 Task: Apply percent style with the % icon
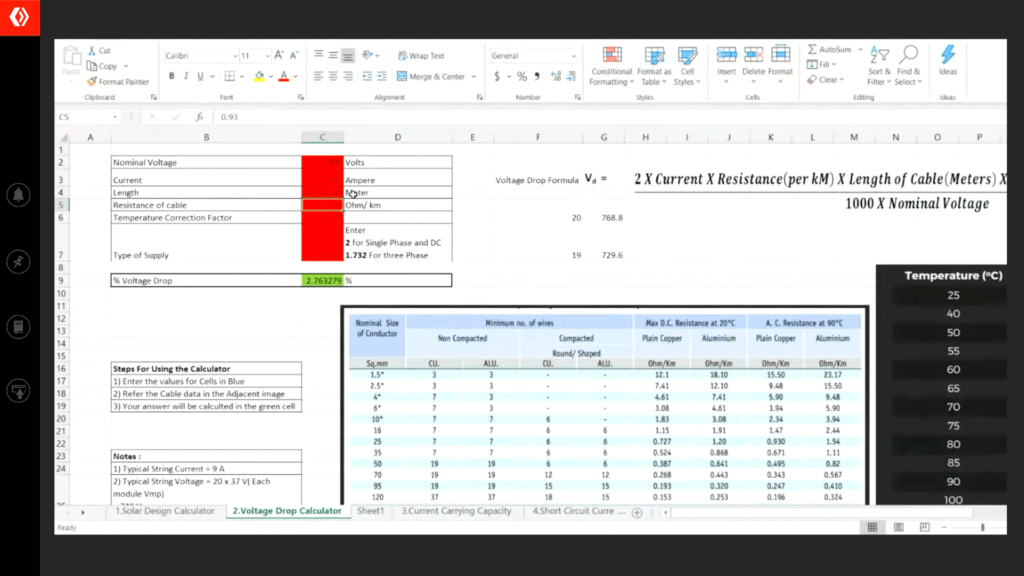[x=521, y=76]
